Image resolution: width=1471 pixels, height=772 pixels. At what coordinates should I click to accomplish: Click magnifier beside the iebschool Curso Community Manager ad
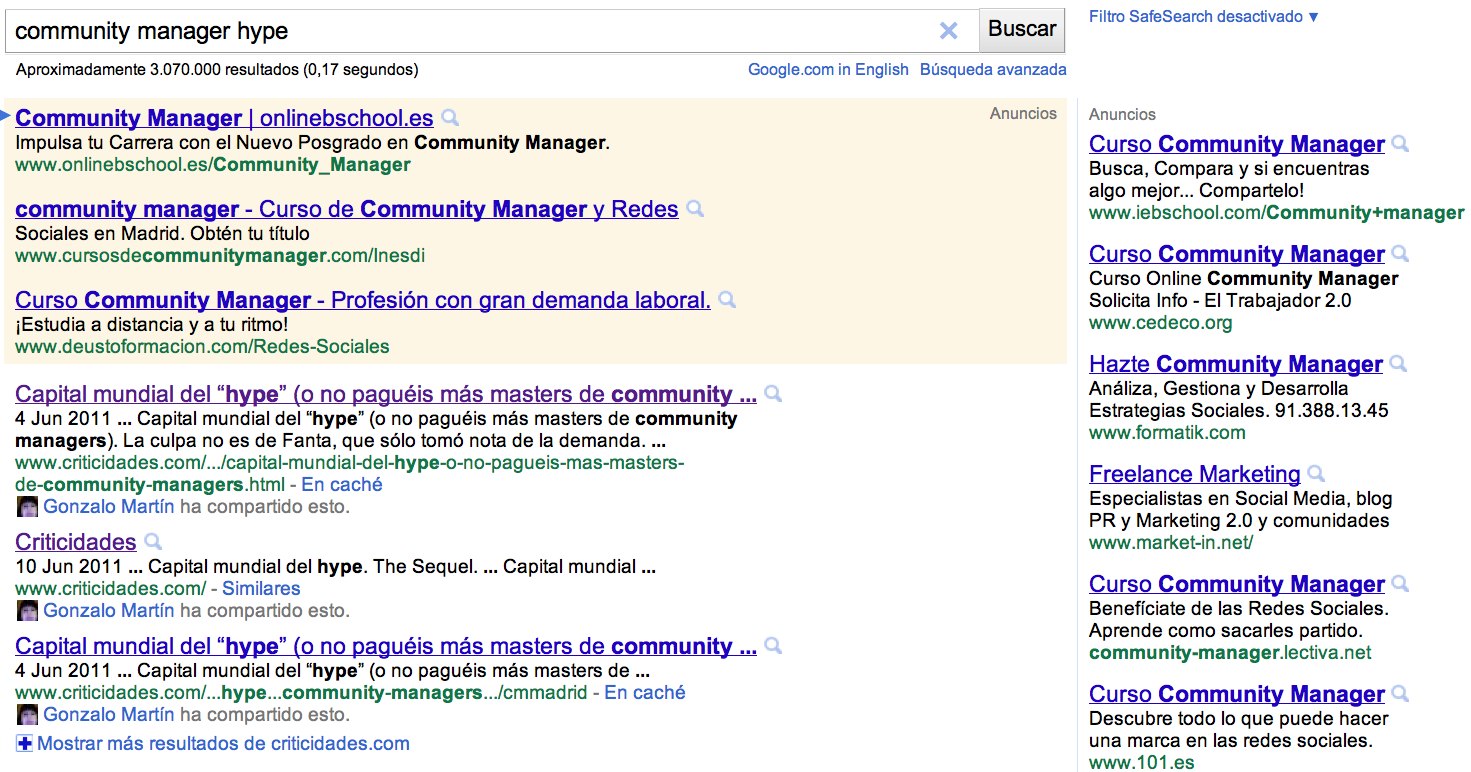tap(1400, 144)
